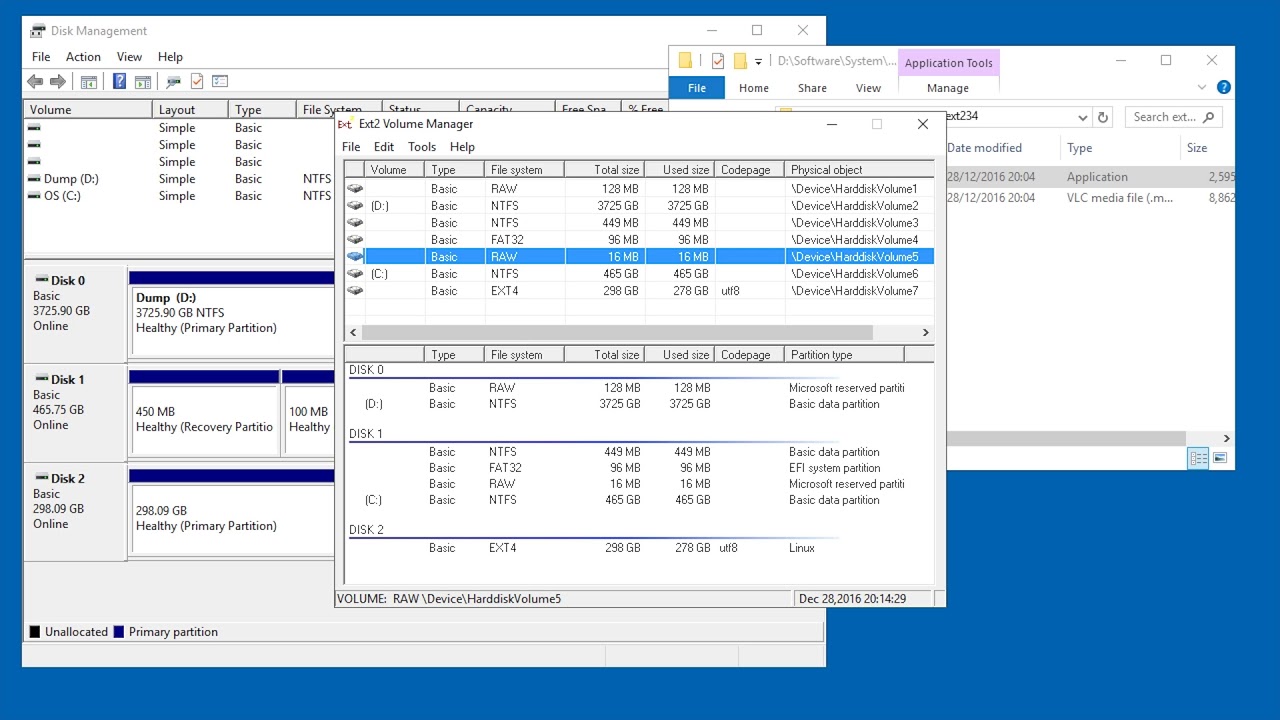Switch Explorer to large icons view
The height and width of the screenshot is (720, 1280).
coord(1219,458)
